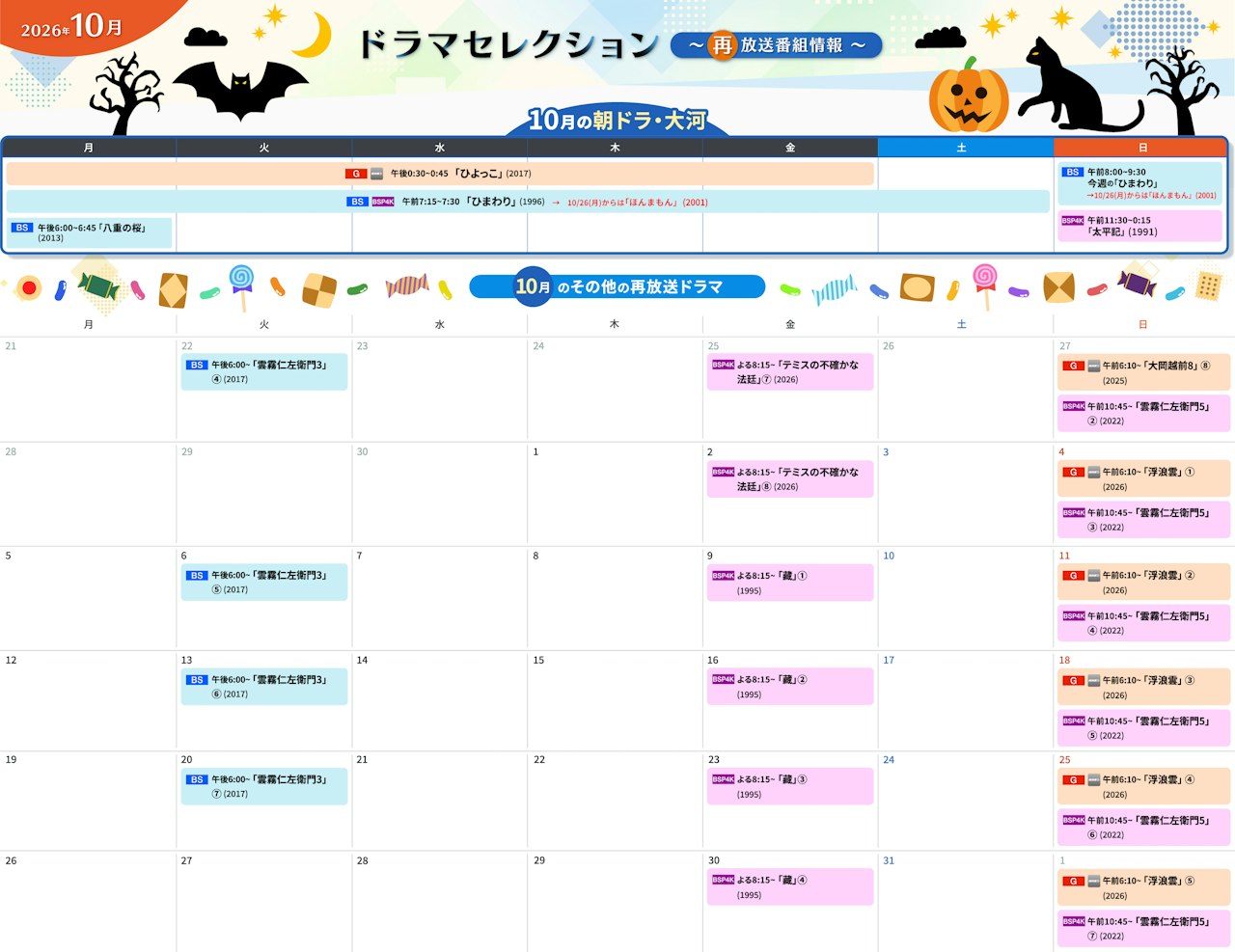Viewport: 1235px width, 952px height.
Task: Click the G channel badge beside ひよっこ
Action: 356,174
